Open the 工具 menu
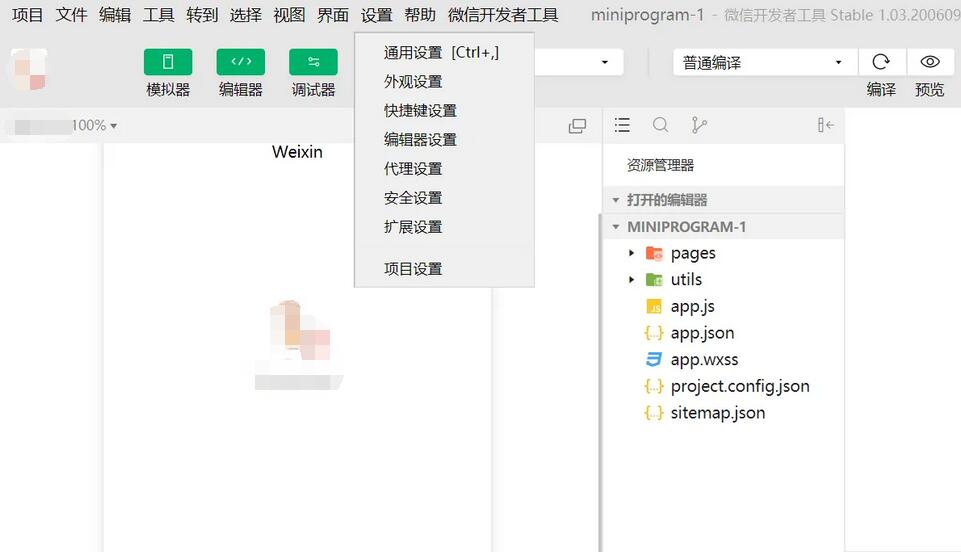 [158, 15]
